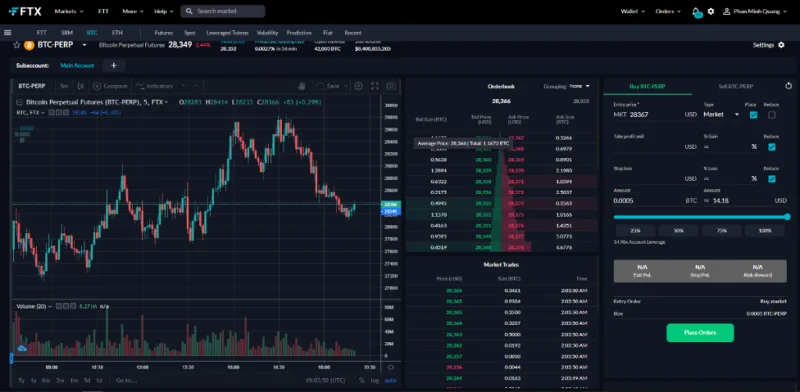Image resolution: width=800 pixels, height=392 pixels.
Task: Expand the Volume (20) indicator options
Action: coord(50,306)
